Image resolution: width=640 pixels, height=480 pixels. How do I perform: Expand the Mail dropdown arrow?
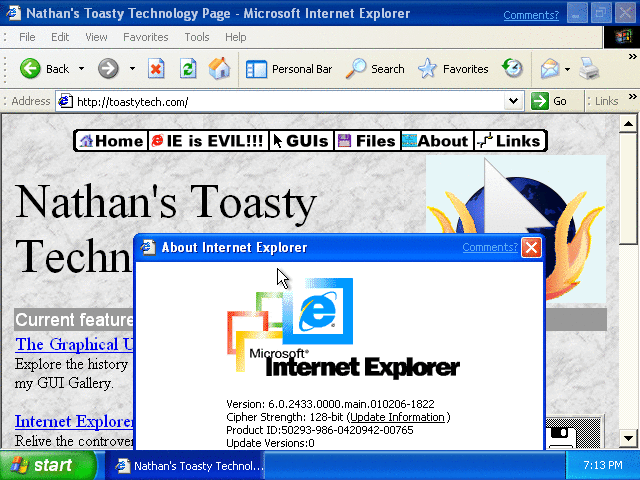[x=567, y=69]
